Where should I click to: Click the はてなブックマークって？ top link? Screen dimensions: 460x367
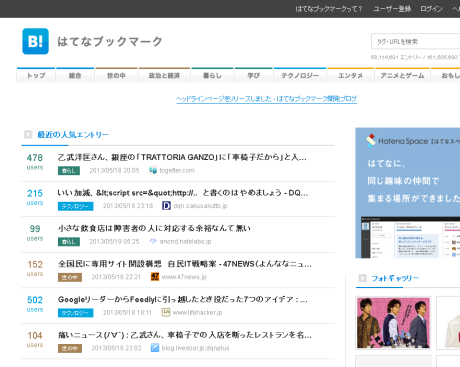(329, 9)
